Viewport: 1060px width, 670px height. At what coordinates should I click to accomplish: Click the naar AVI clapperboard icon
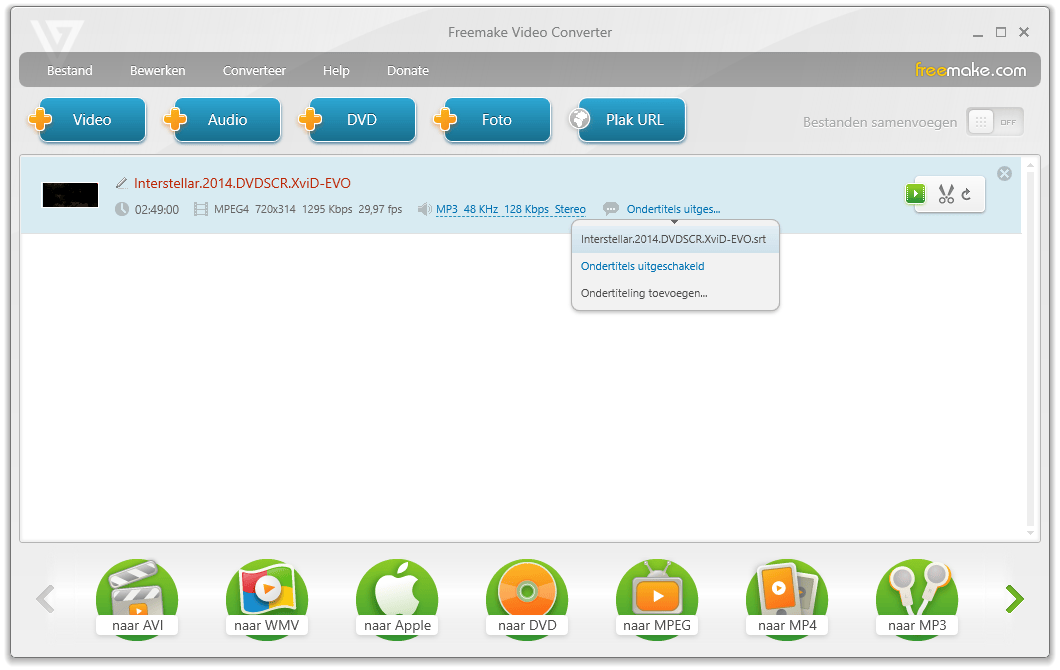click(137, 598)
